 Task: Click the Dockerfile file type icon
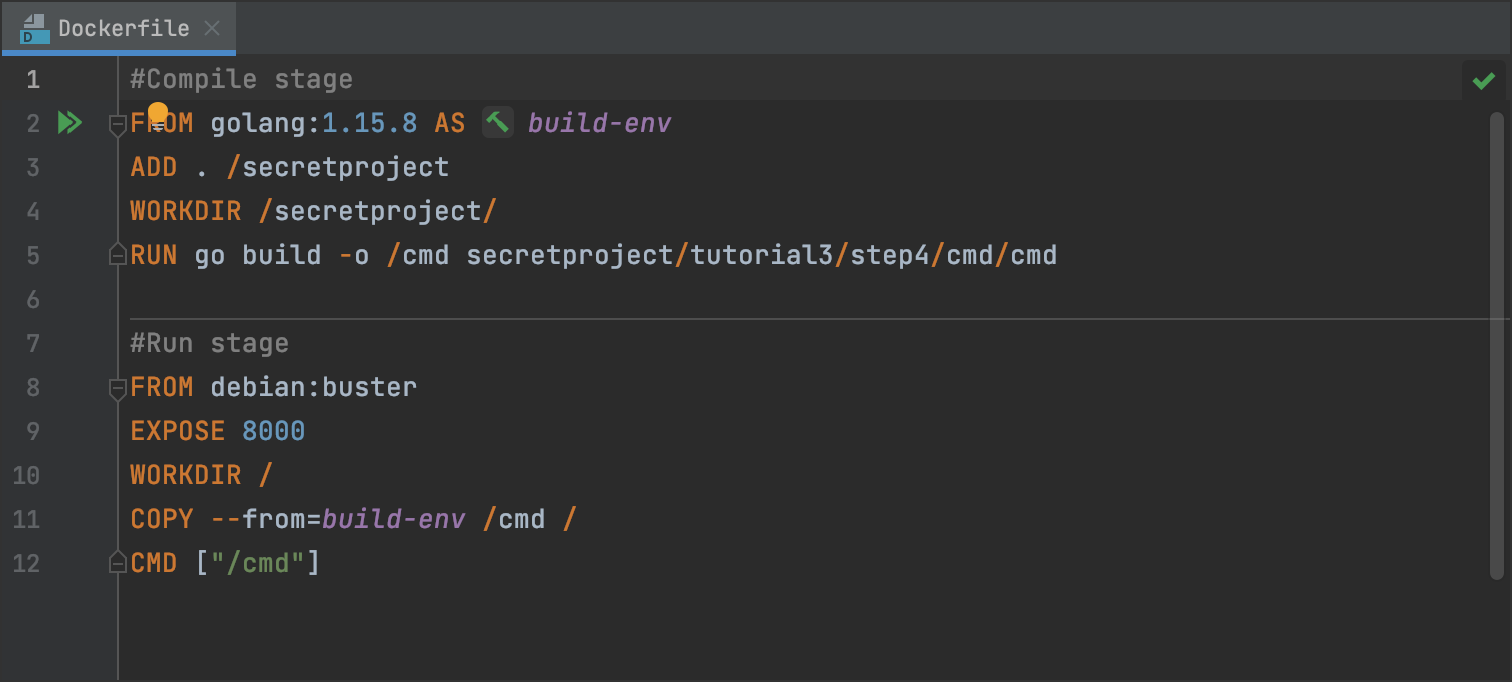point(34,29)
